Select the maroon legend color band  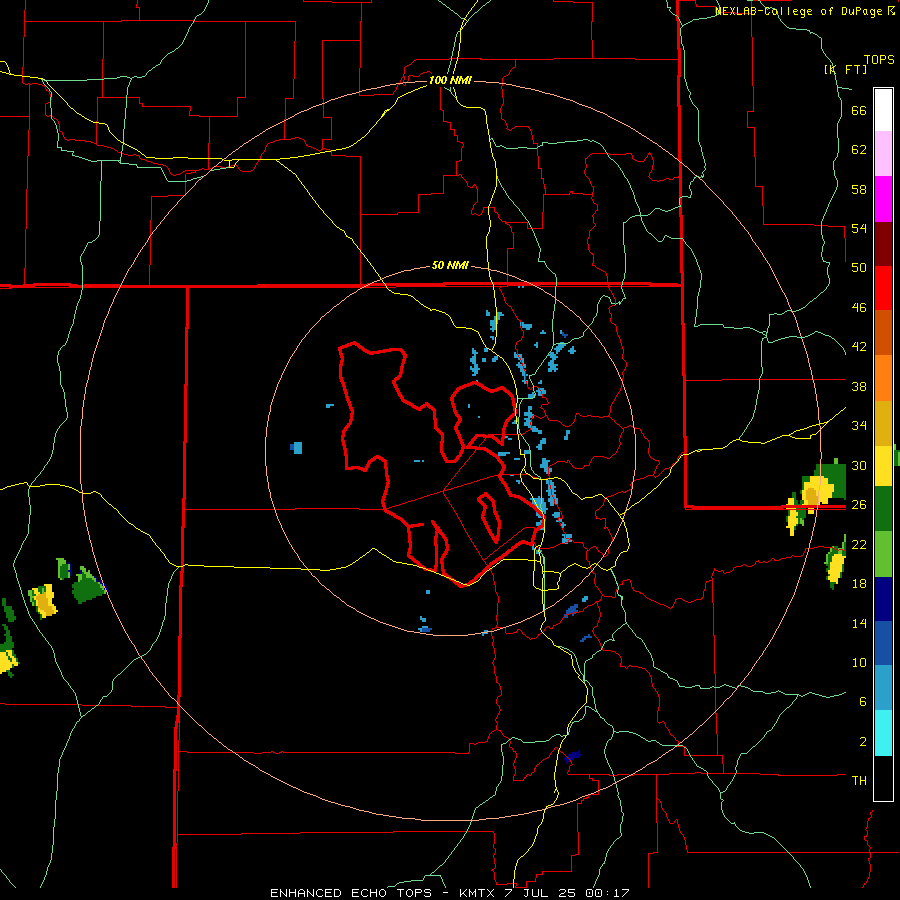(x=883, y=244)
